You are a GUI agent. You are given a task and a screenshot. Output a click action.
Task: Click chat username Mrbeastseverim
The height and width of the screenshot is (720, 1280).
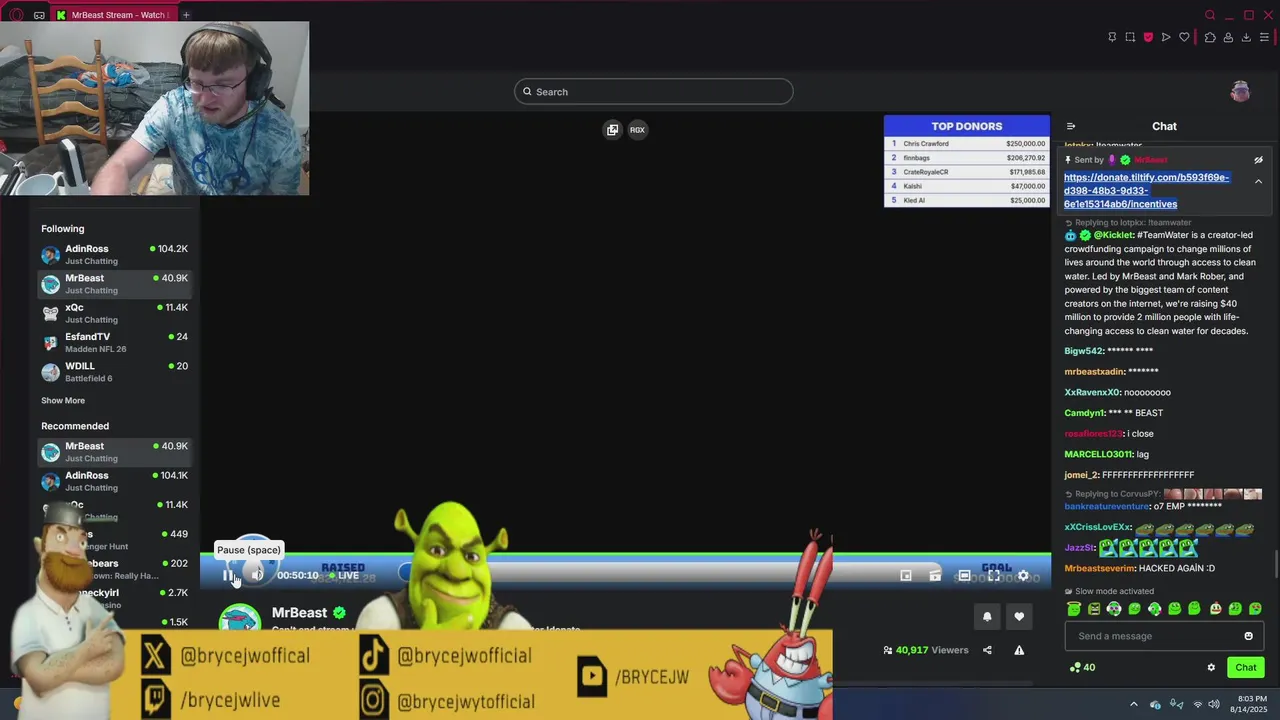[x=1099, y=568]
